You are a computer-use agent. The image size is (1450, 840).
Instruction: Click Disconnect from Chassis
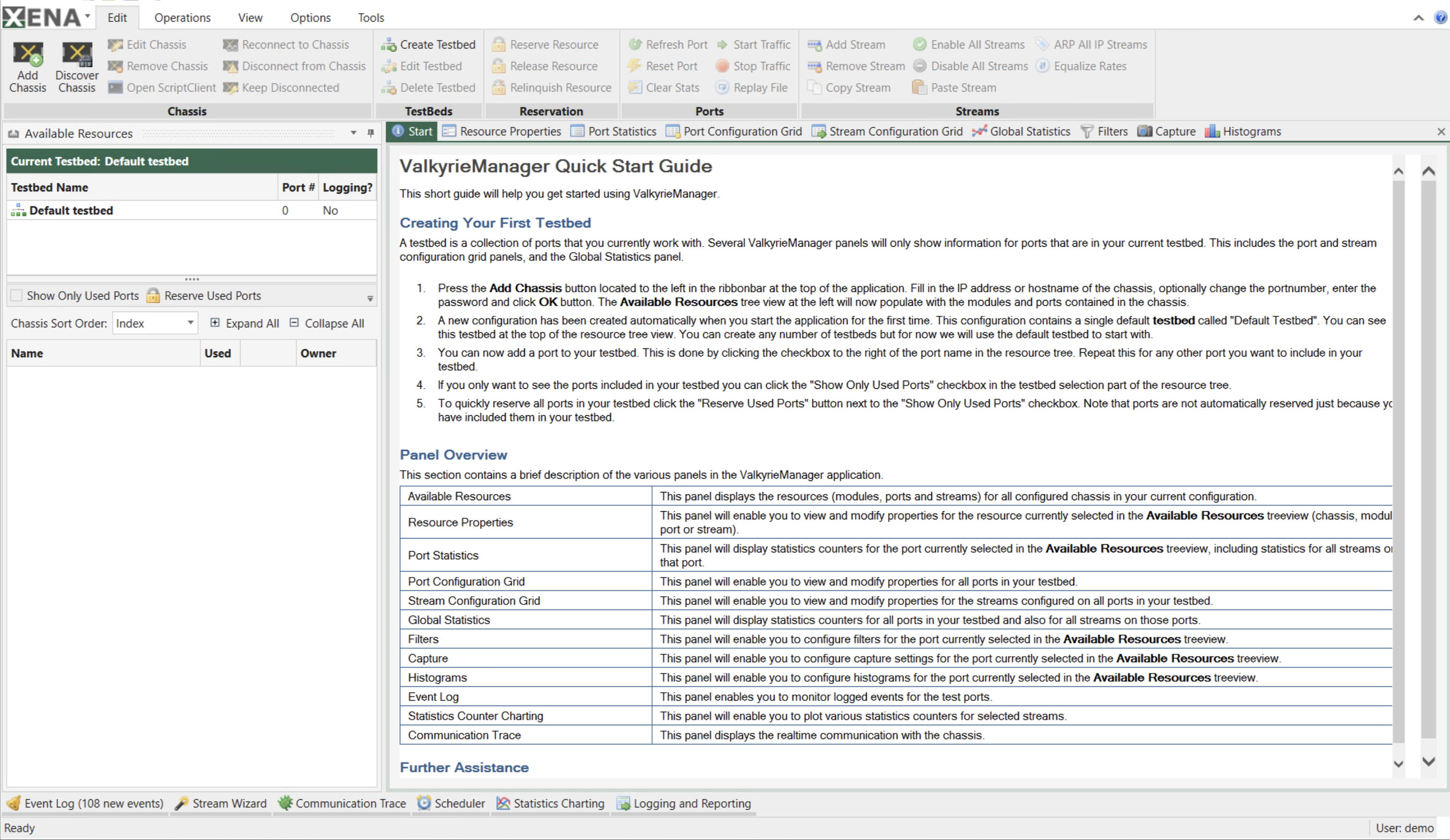pos(294,66)
